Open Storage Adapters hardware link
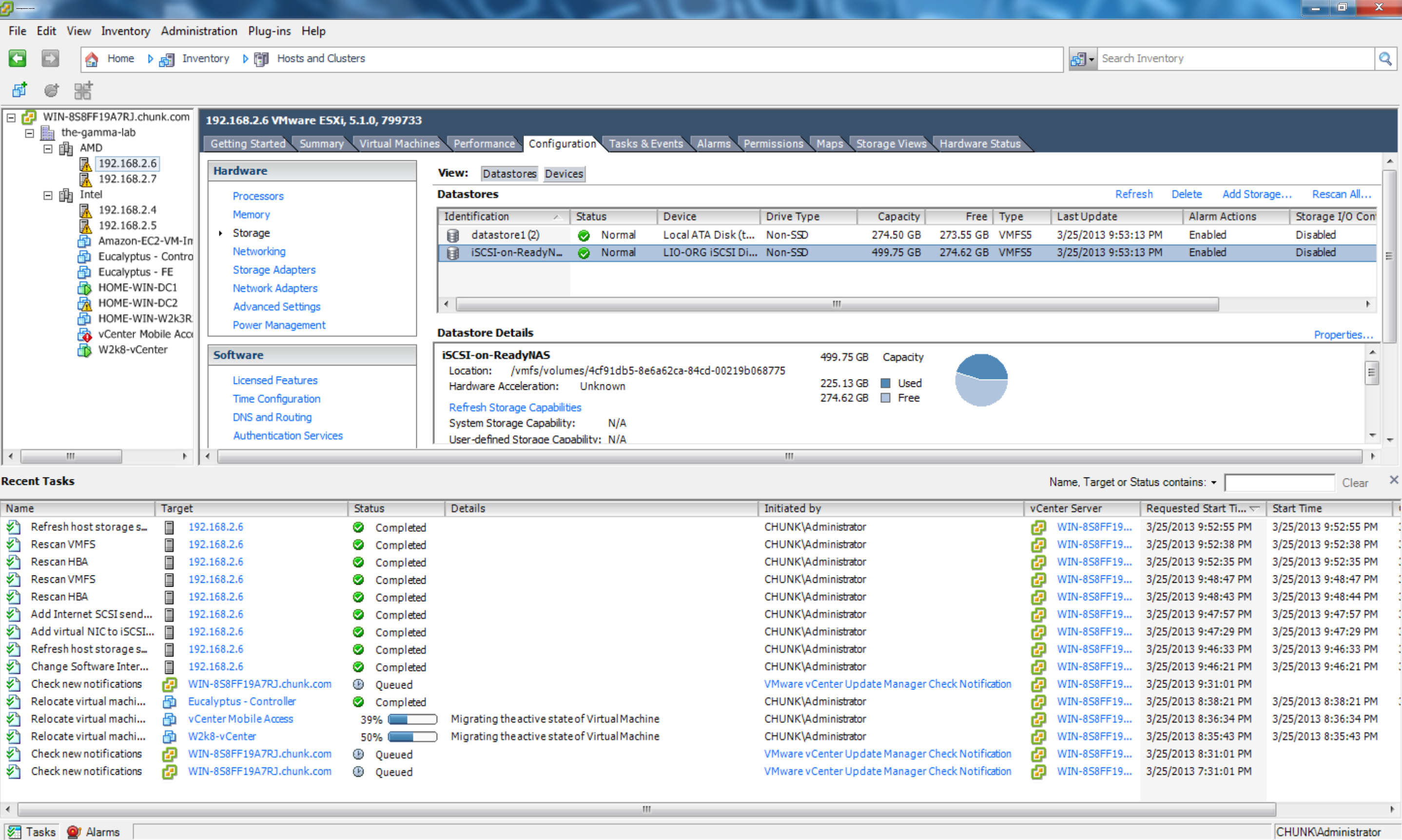The height and width of the screenshot is (840, 1402). click(274, 270)
